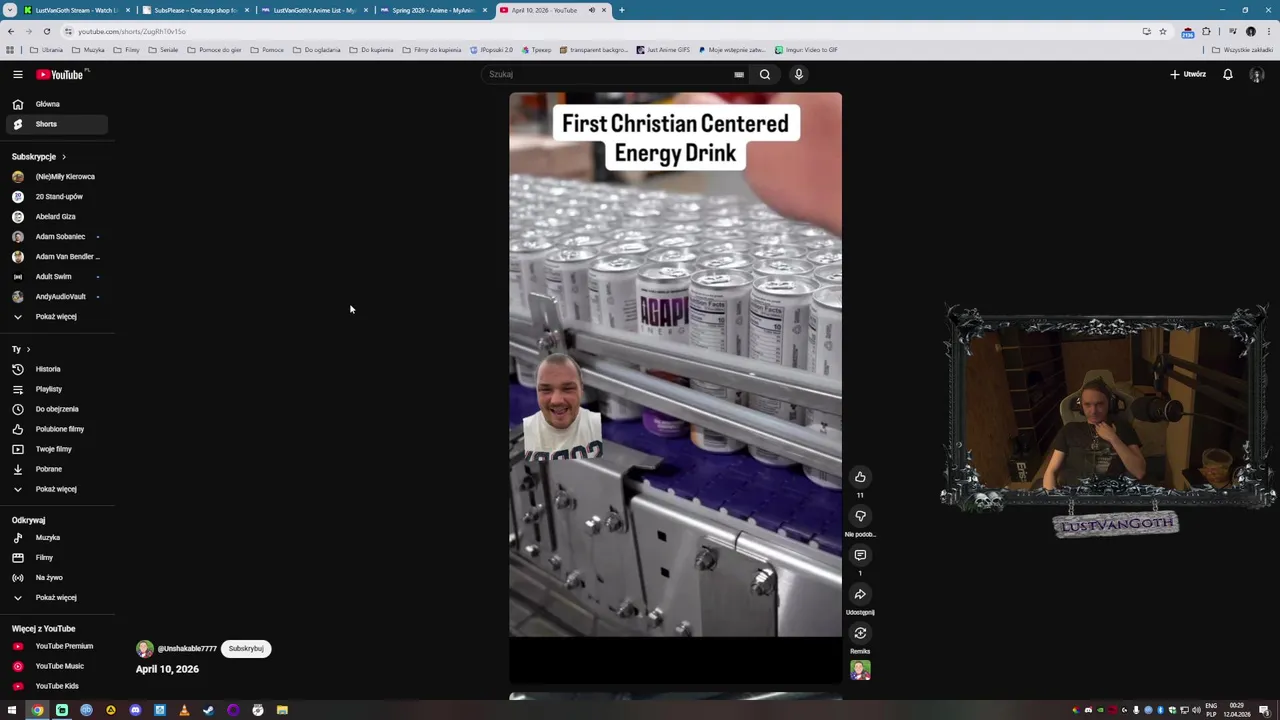The width and height of the screenshot is (1280, 720).
Task: Share the Short via Udostępnij
Action: coord(860,594)
